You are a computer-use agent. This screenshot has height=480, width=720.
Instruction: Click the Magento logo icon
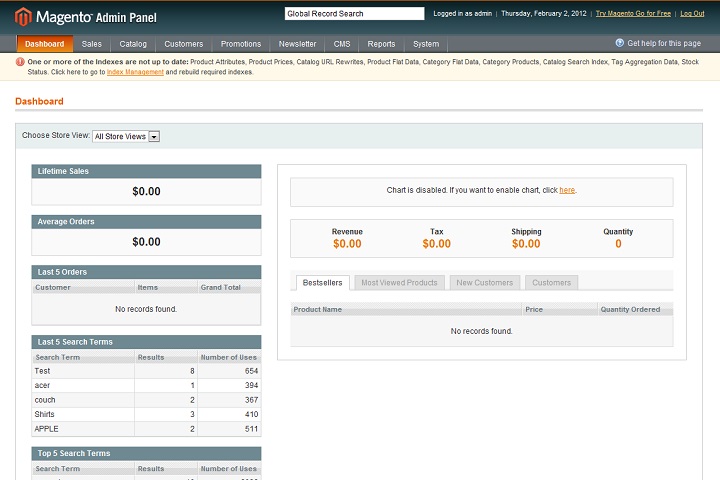[x=23, y=16]
